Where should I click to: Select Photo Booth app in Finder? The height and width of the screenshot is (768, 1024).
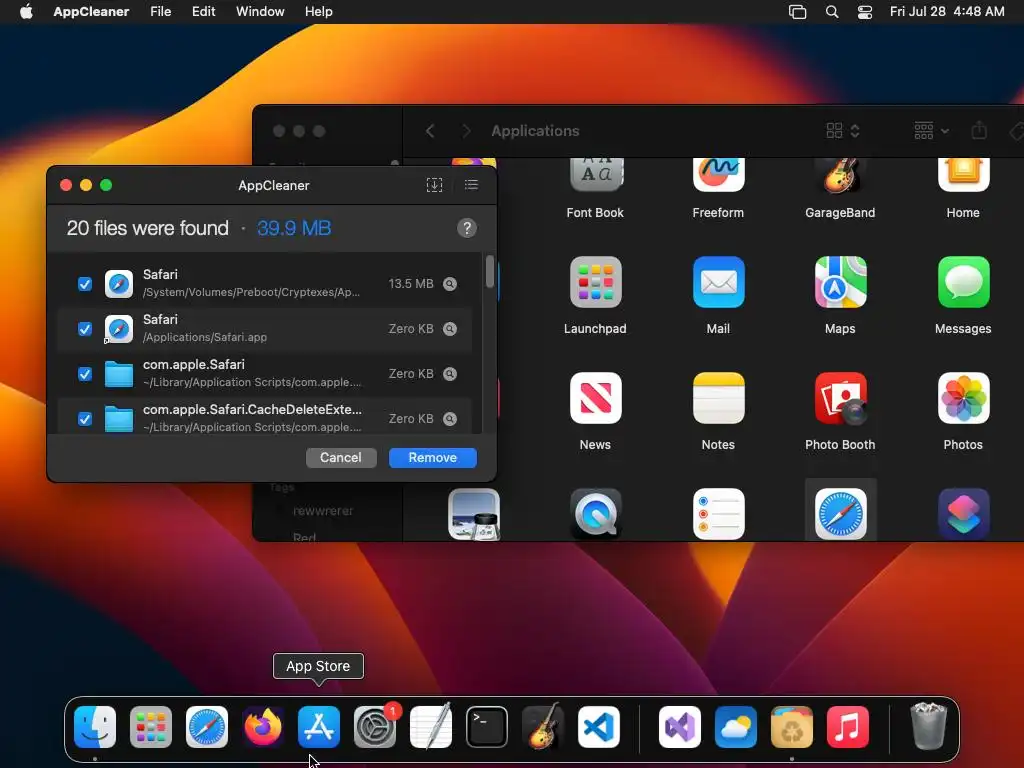(840, 411)
